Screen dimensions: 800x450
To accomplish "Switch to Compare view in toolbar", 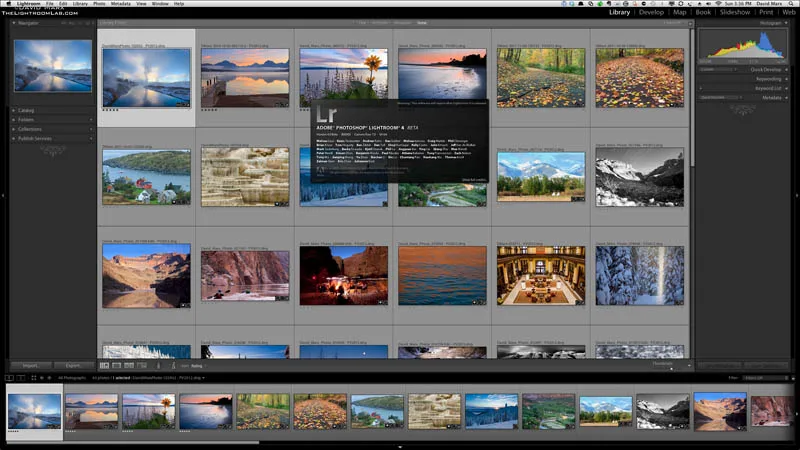I will coord(129,365).
